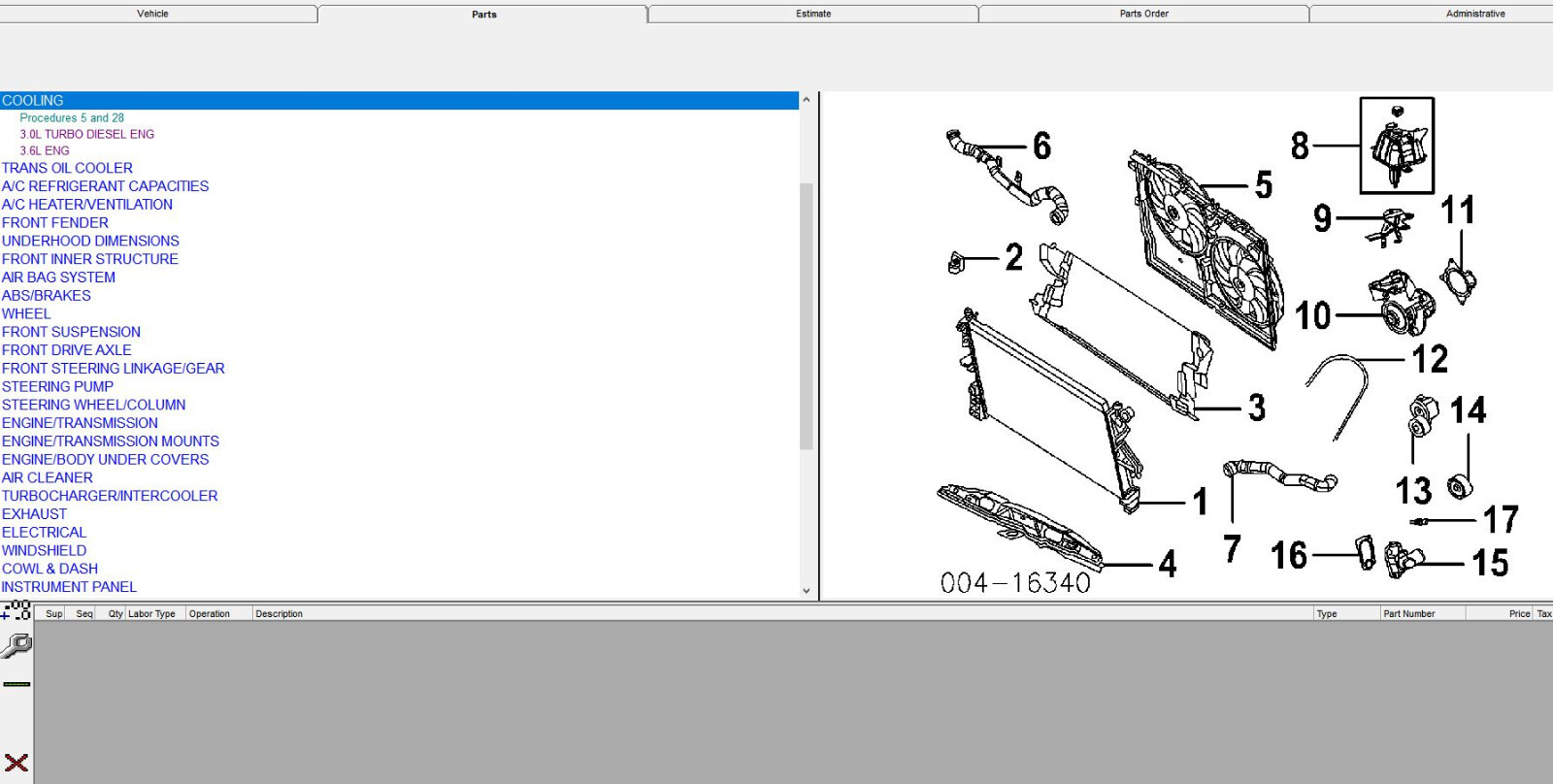Select water pump number 10 in diagram
The width and height of the screenshot is (1553, 784).
pos(1313,314)
